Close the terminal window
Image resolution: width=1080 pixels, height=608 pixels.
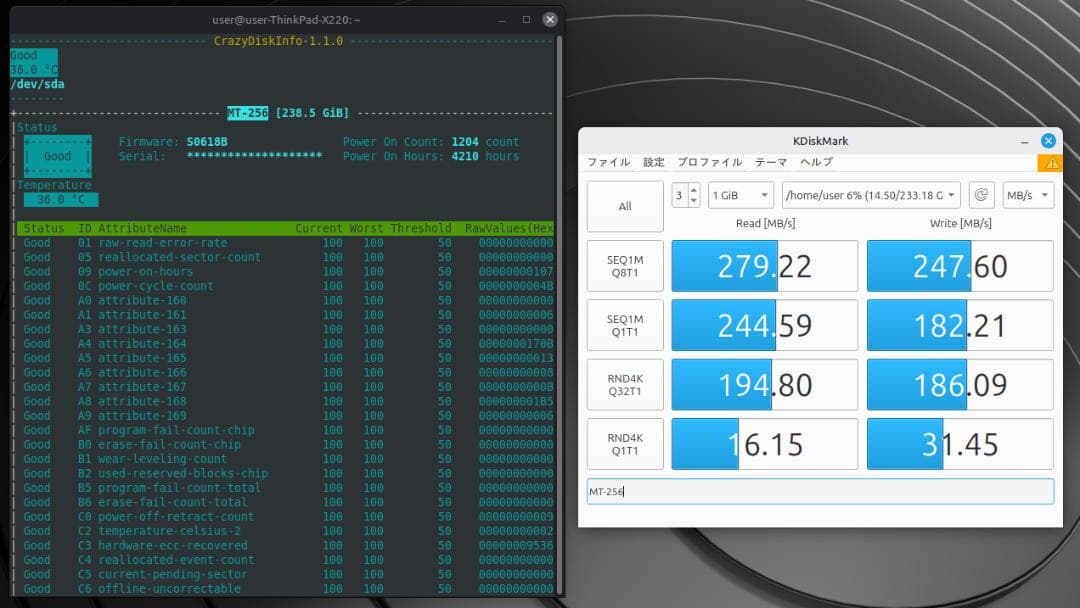tap(550, 19)
